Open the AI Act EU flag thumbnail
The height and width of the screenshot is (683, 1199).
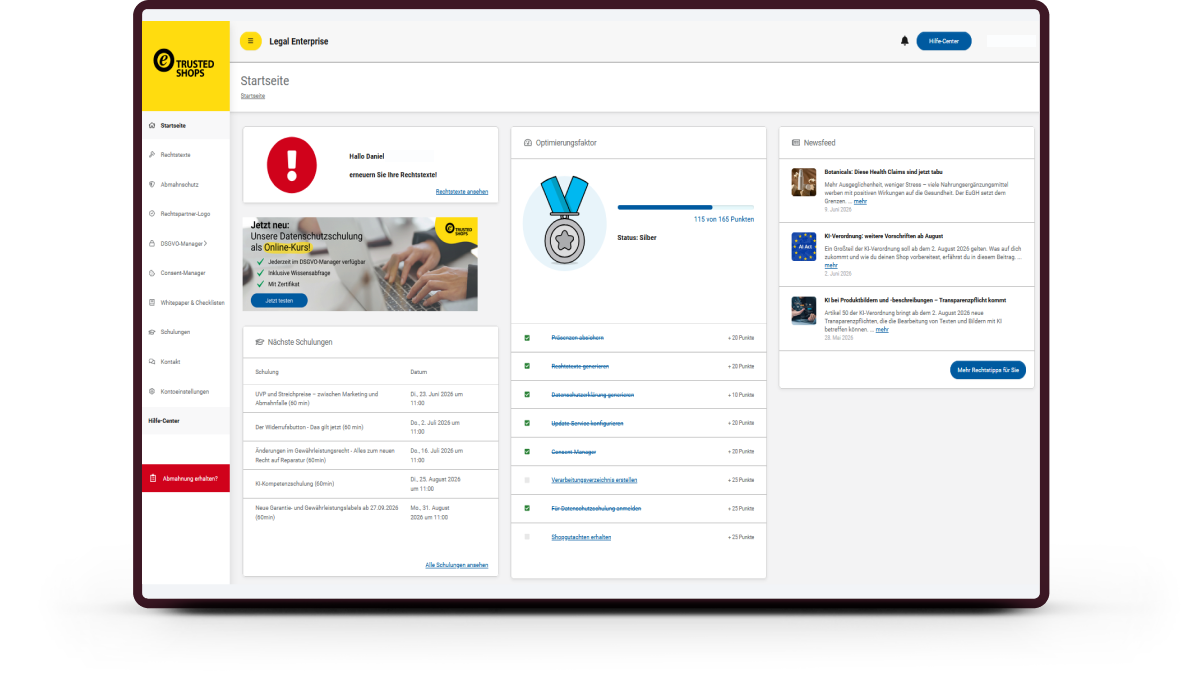(x=804, y=246)
